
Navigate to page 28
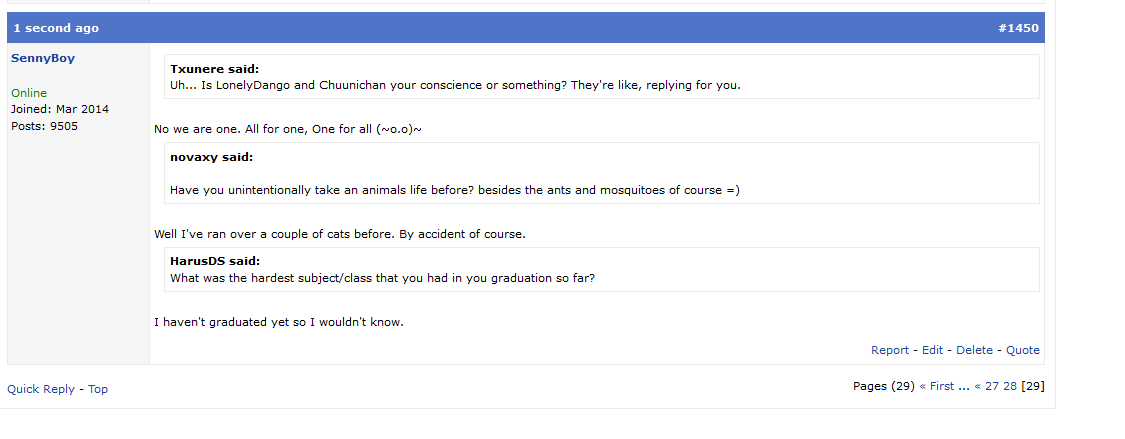tap(1010, 386)
